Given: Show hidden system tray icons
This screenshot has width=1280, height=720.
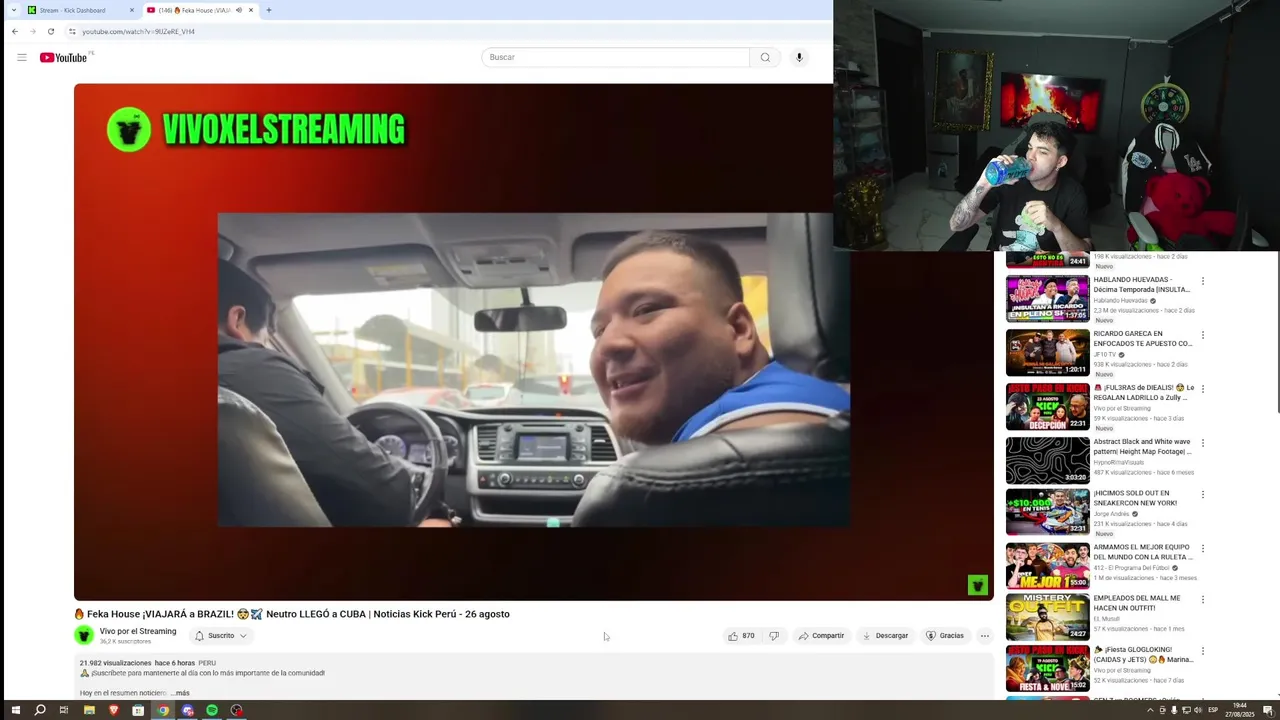Looking at the screenshot, I should (x=1150, y=710).
